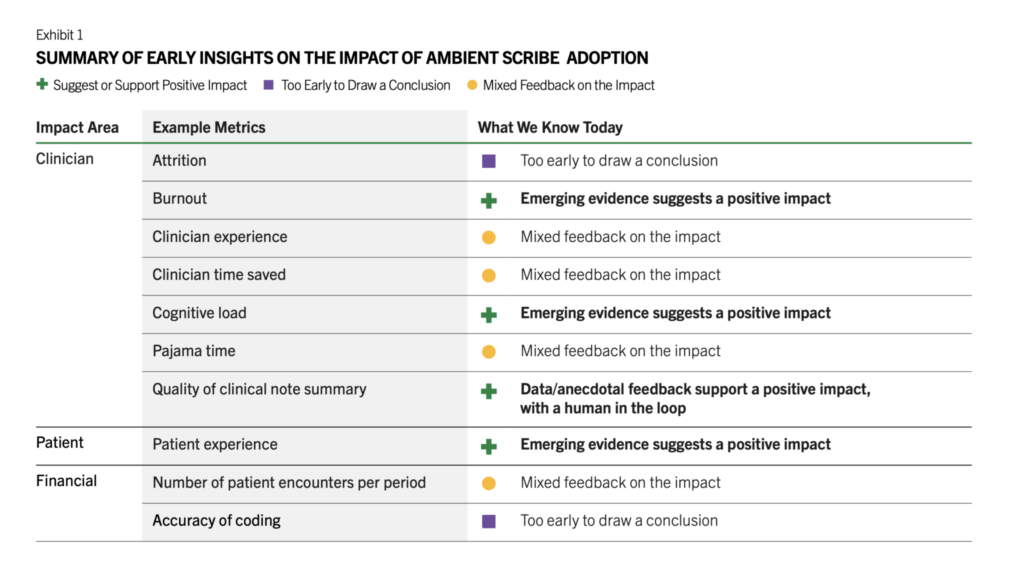Click the yellow circle in Clinician experience row

point(488,238)
